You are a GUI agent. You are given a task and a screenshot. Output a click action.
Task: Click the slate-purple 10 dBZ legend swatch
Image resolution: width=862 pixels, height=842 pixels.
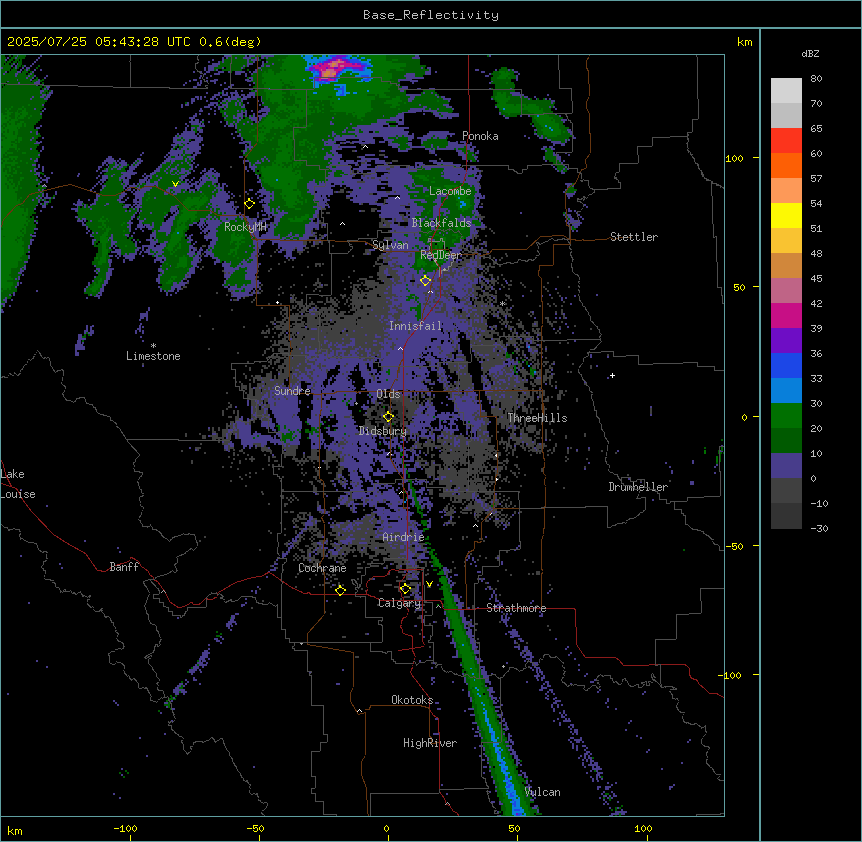pos(786,466)
